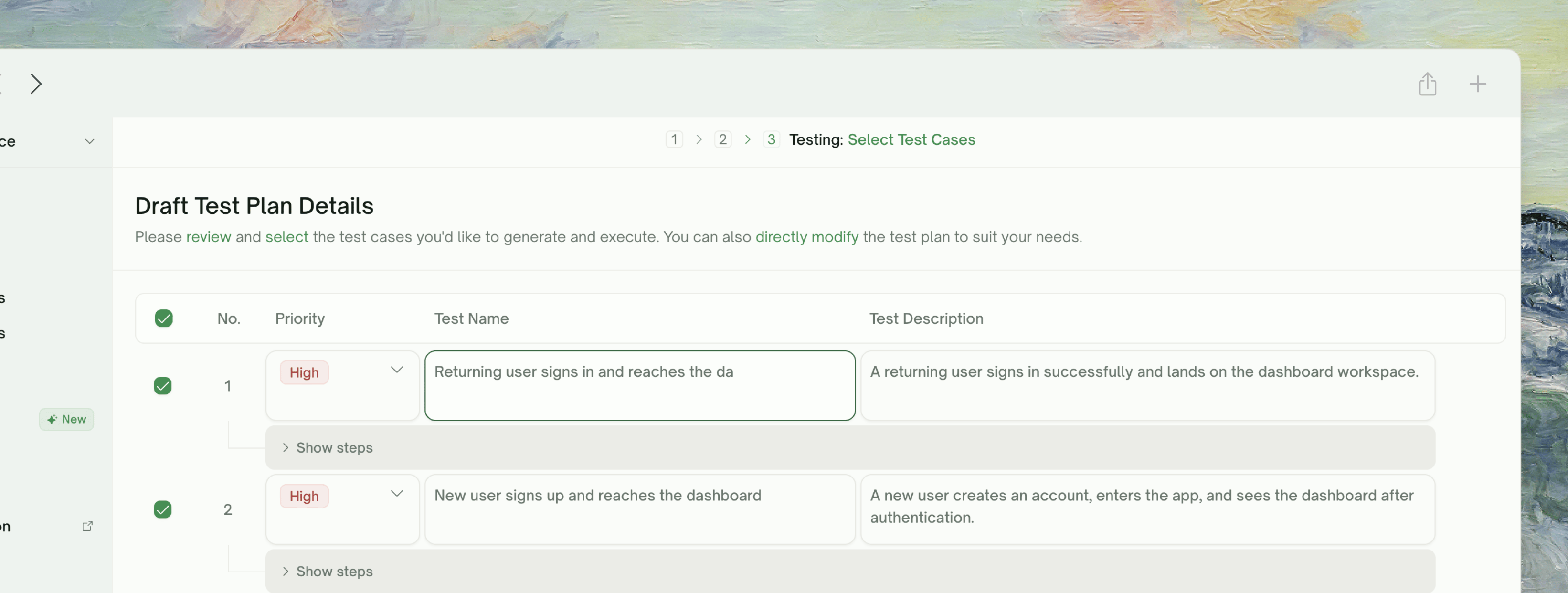Image resolution: width=1568 pixels, height=593 pixels.
Task: Click the Select Test Cases heading link
Action: 911,139
